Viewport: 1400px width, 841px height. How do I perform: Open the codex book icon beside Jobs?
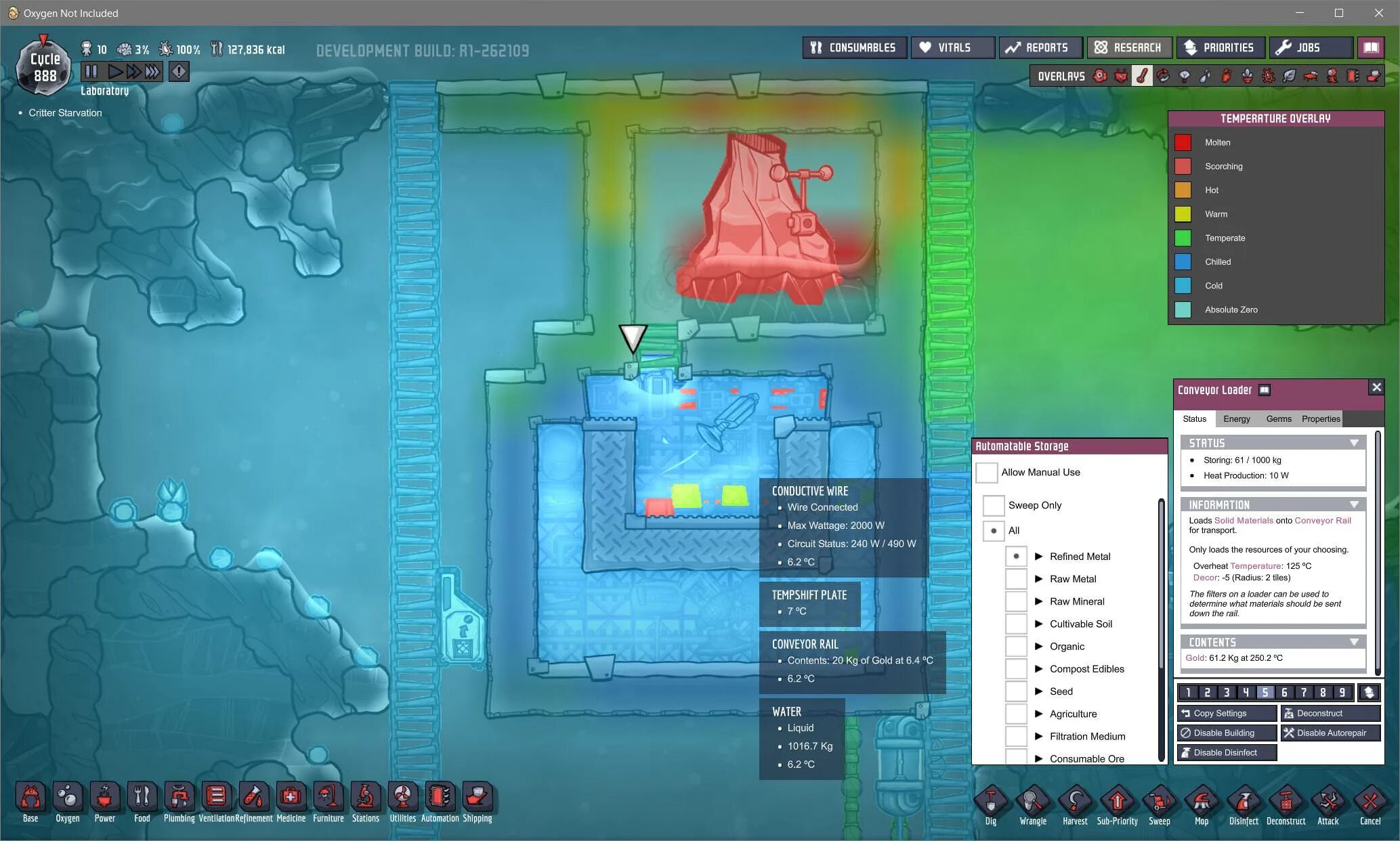pos(1371,47)
